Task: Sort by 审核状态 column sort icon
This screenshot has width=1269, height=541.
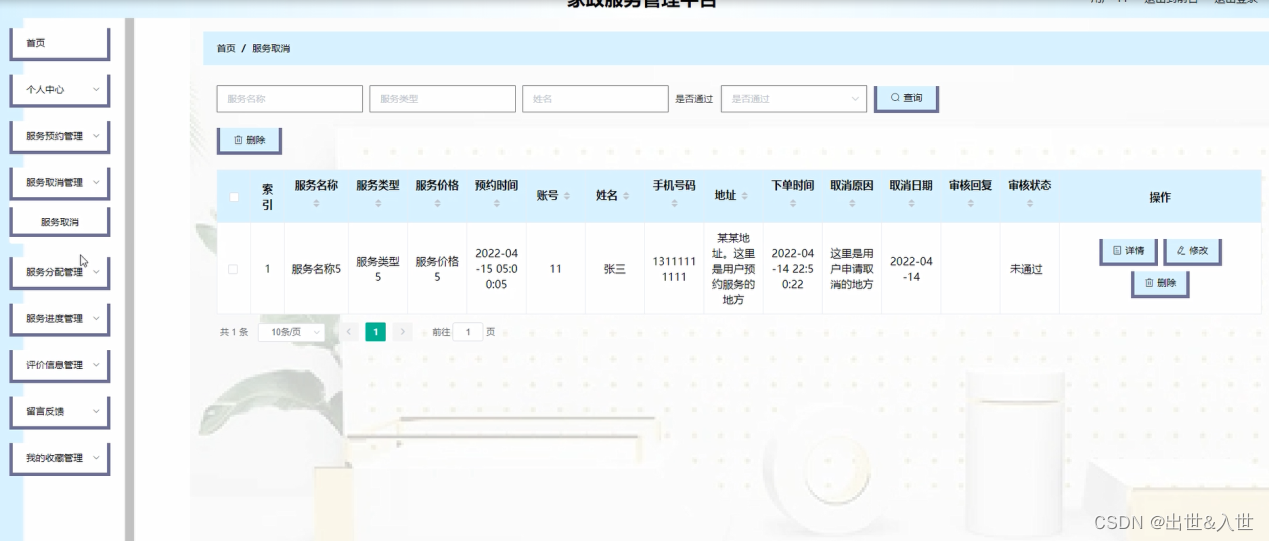Action: (1029, 203)
